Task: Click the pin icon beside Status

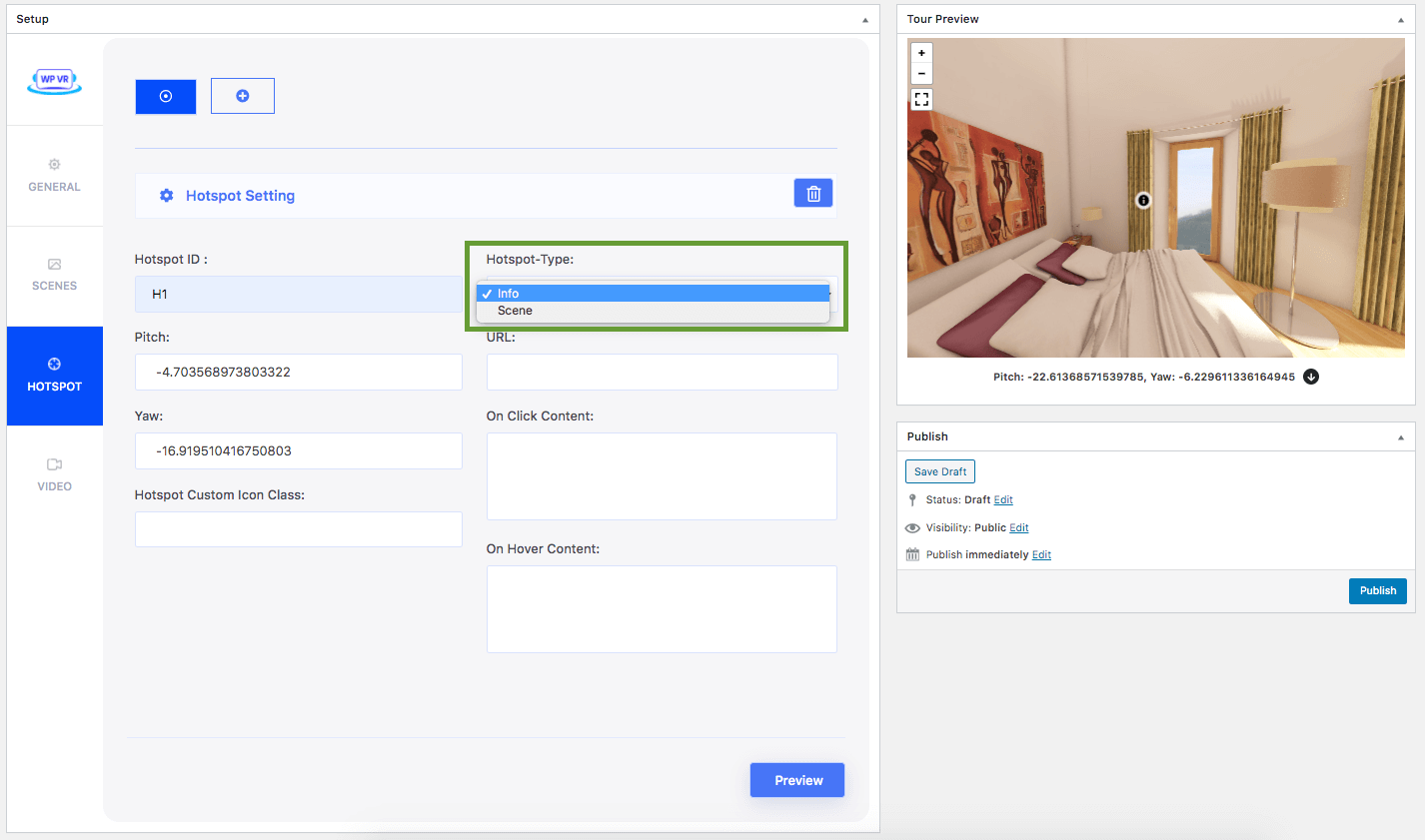Action: click(x=912, y=500)
